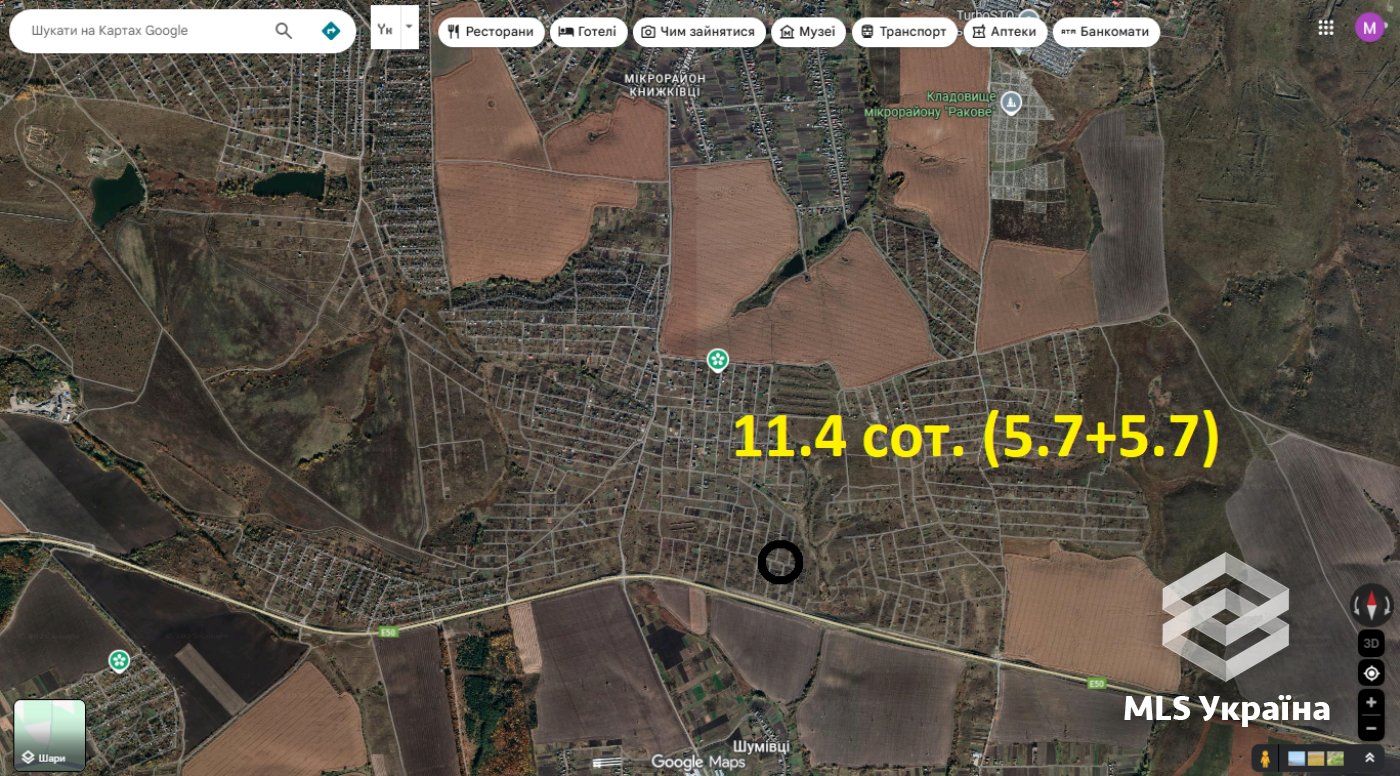The image size is (1400, 776).
Task: Toggle the 3D view button
Action: point(1371,643)
